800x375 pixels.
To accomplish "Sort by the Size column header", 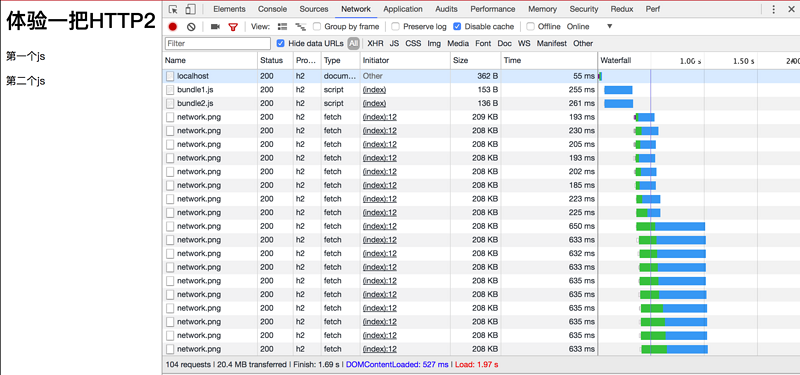I will [476, 60].
